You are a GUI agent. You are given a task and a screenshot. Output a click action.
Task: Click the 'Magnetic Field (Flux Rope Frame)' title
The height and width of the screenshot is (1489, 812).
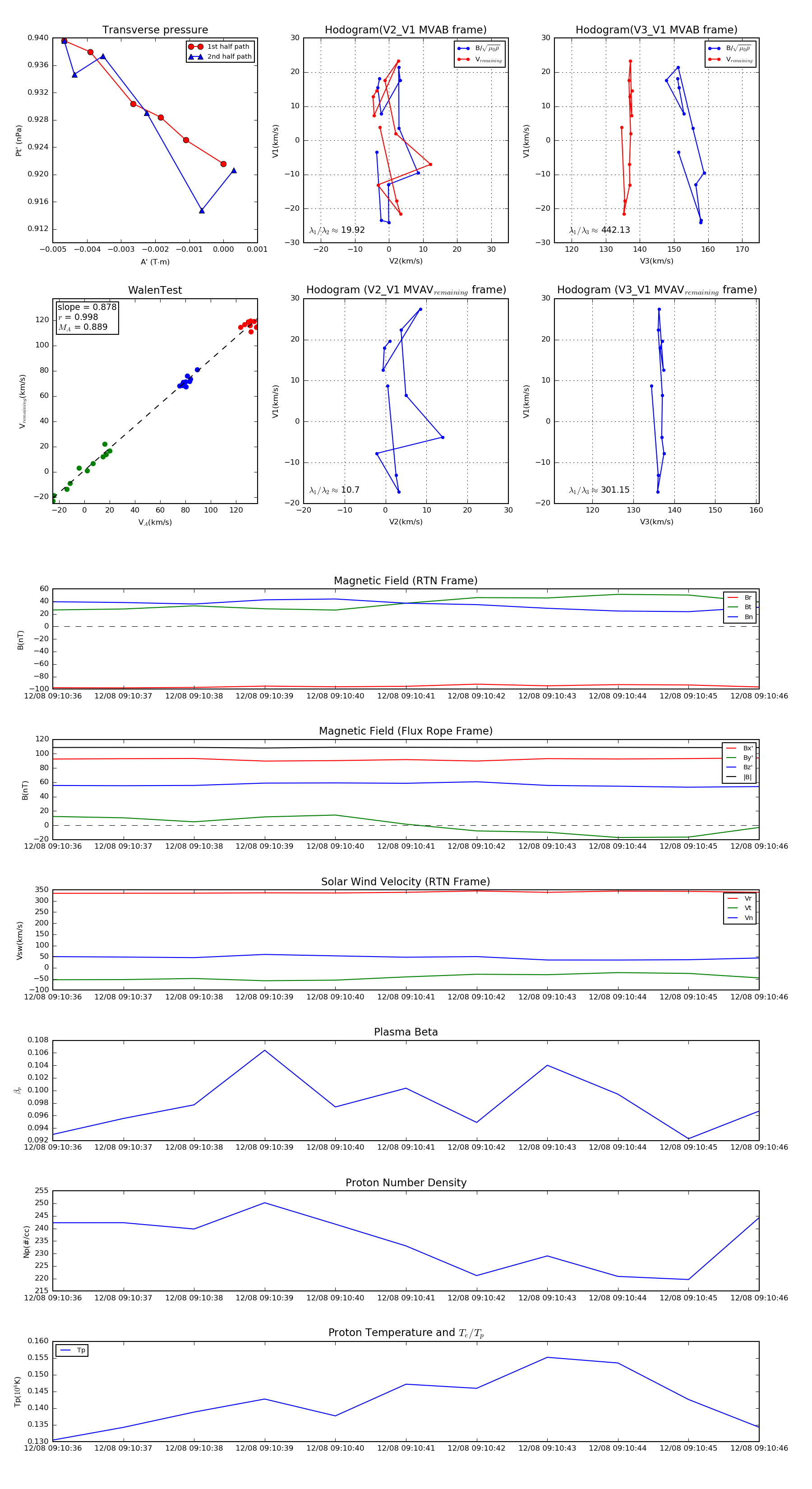coord(406,731)
